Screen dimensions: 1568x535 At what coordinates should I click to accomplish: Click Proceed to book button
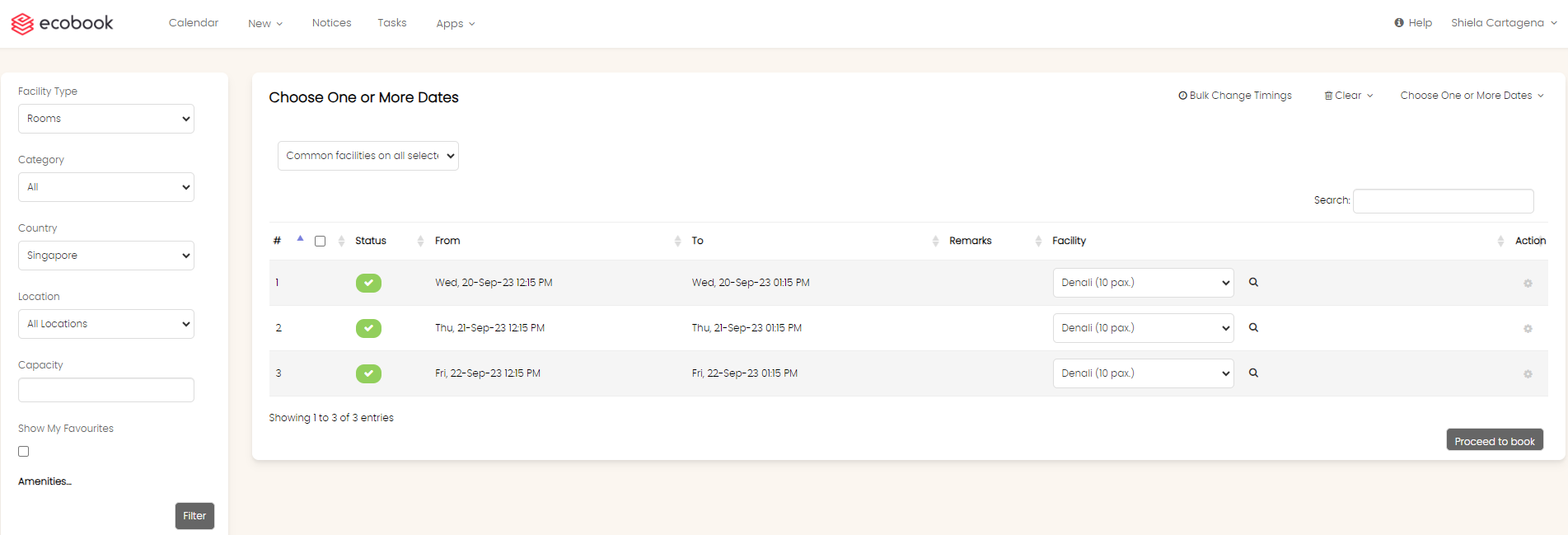[1495, 440]
